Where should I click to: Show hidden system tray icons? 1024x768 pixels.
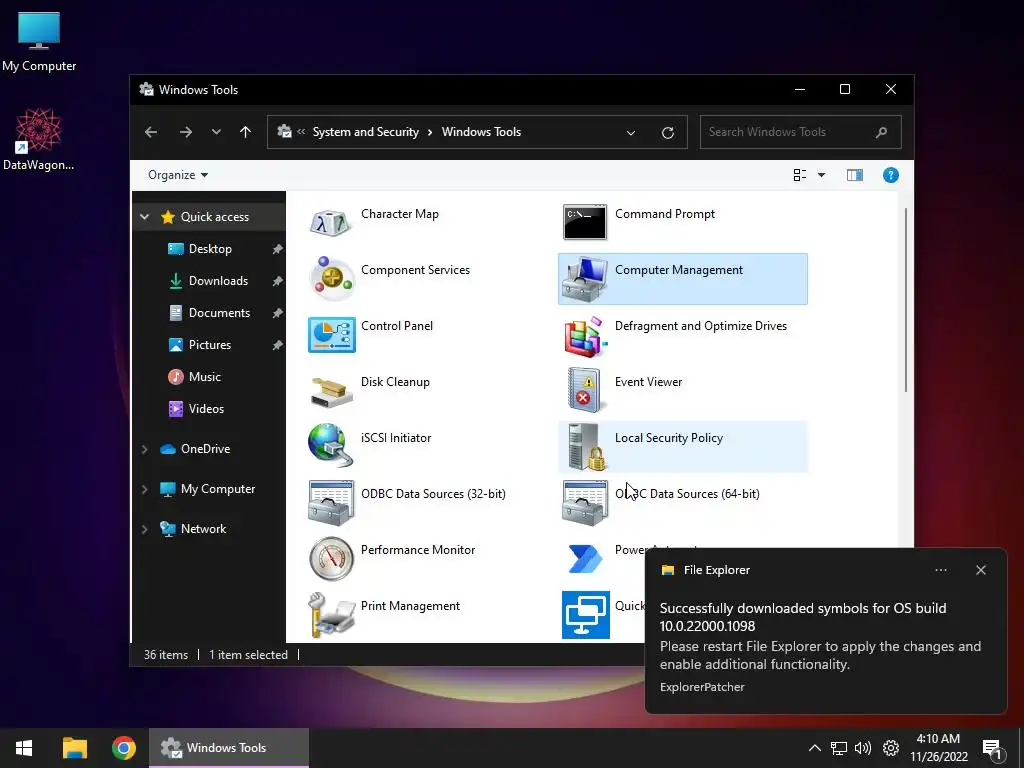[x=814, y=748]
